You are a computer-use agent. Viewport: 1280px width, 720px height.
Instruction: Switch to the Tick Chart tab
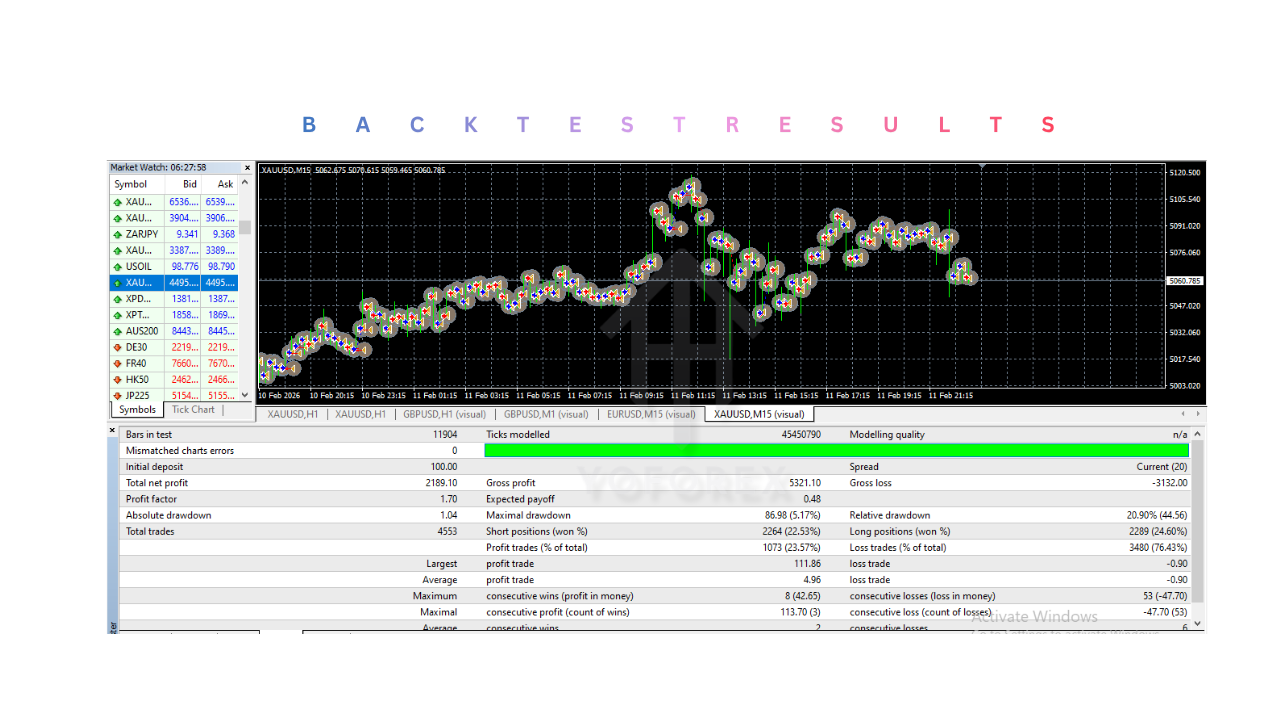[x=192, y=410]
